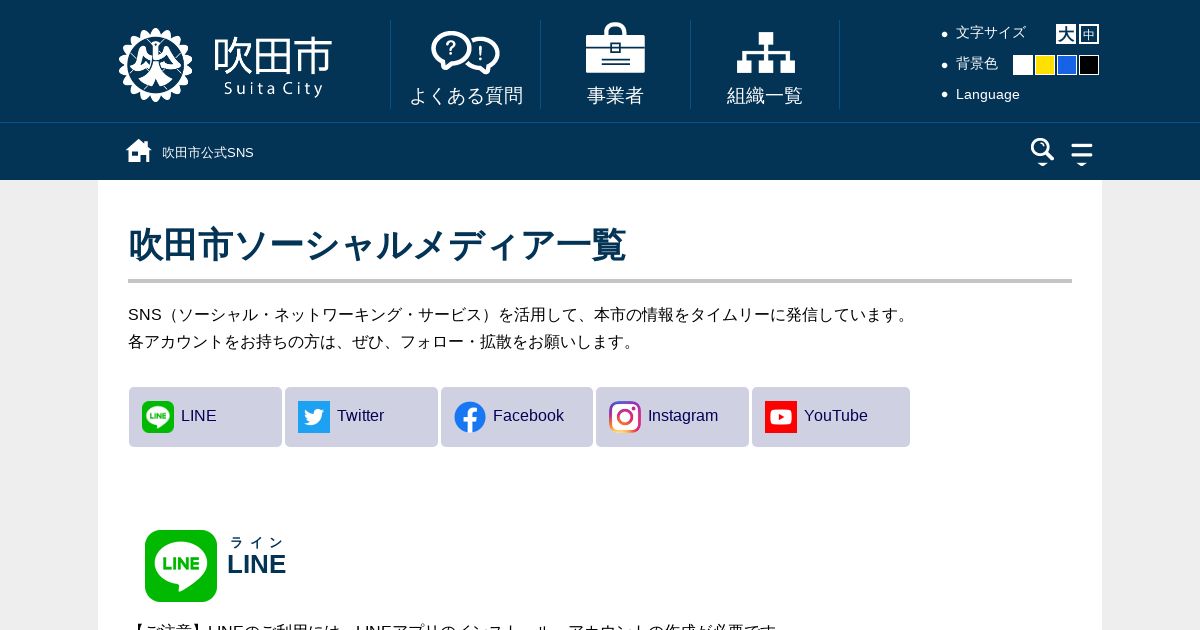Jump to Twitter section link
Screen dimensions: 1200x630
[x=361, y=417]
